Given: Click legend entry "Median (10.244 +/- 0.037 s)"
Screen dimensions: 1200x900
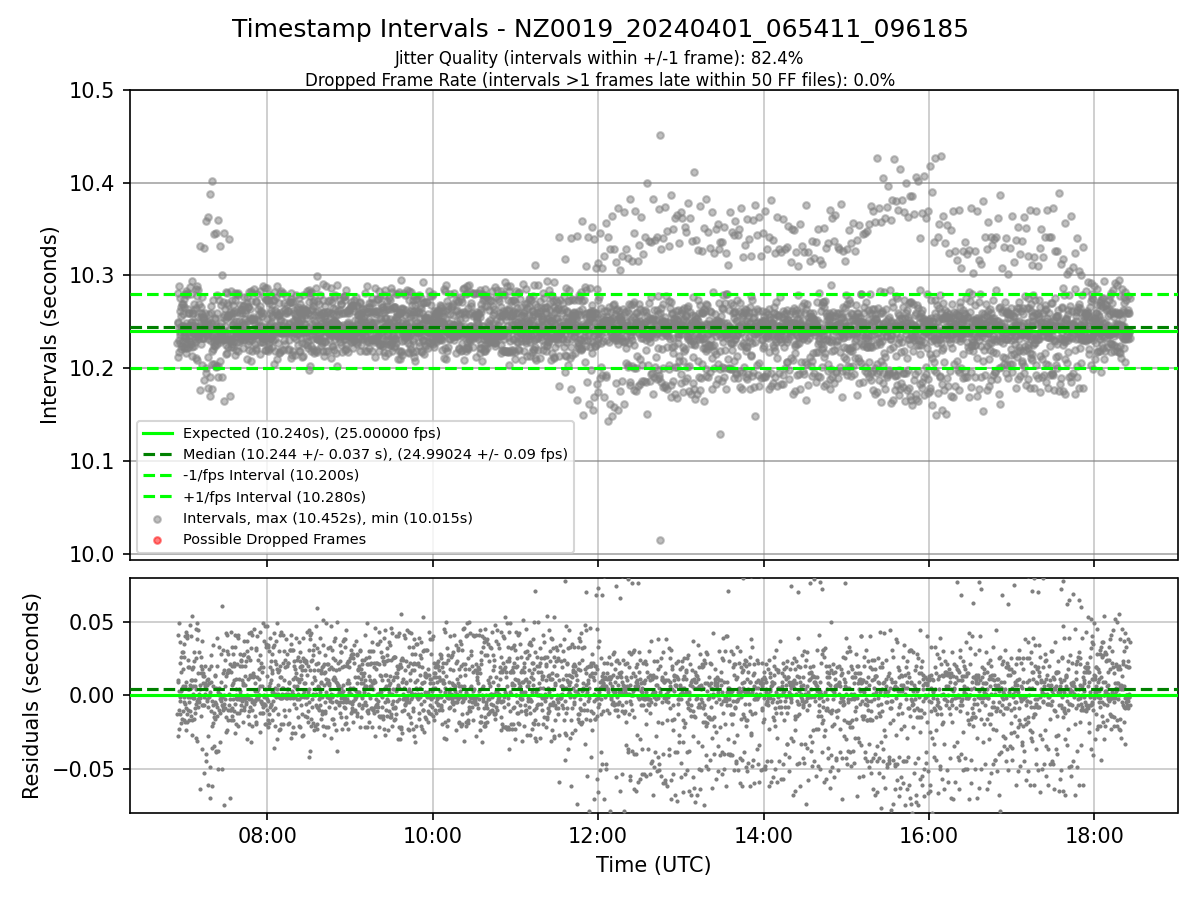Looking at the screenshot, I should 375,454.
